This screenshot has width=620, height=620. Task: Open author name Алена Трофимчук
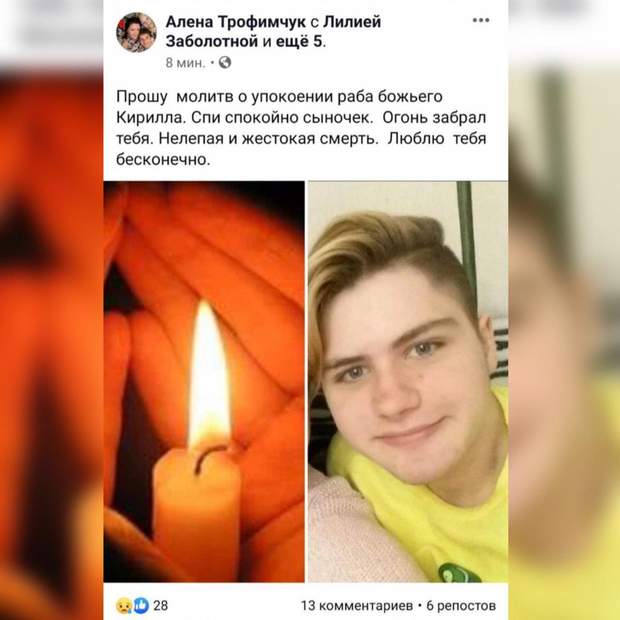click(236, 22)
